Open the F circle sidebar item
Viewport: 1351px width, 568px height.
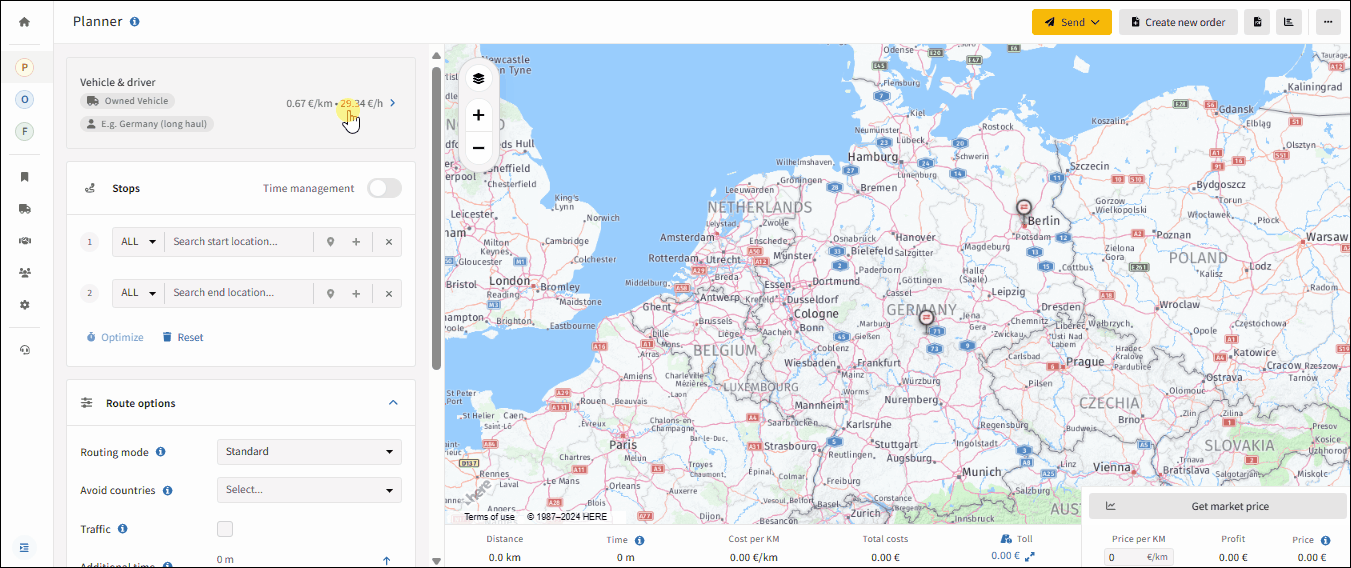tap(25, 131)
